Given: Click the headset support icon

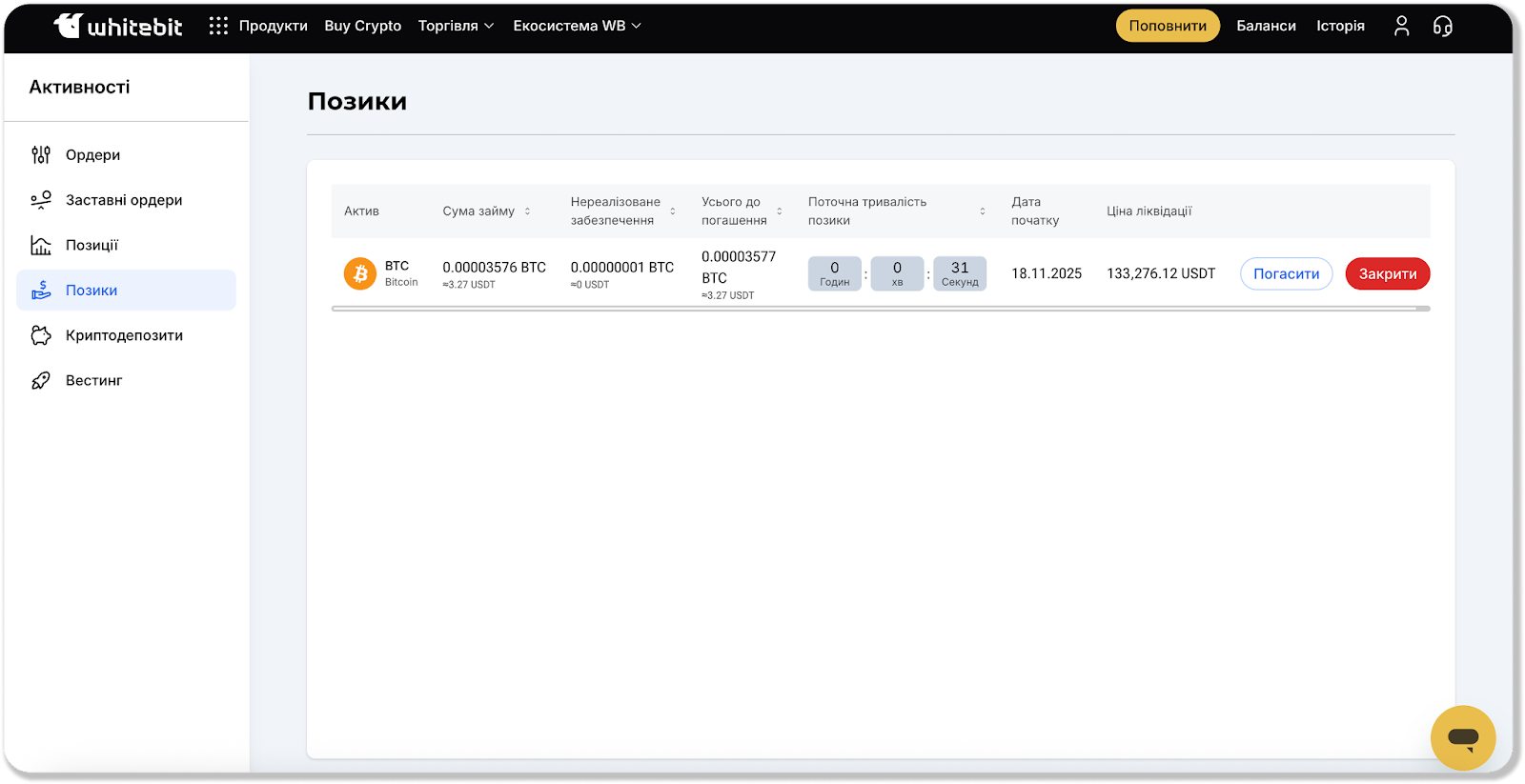Looking at the screenshot, I should click(1443, 26).
